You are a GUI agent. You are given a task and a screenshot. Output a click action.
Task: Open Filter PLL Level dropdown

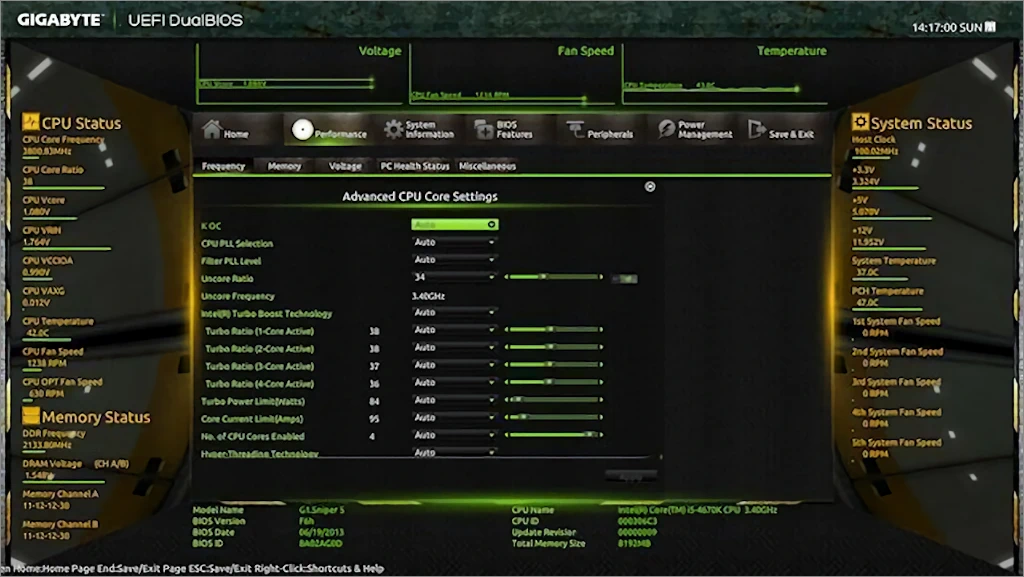(x=455, y=260)
